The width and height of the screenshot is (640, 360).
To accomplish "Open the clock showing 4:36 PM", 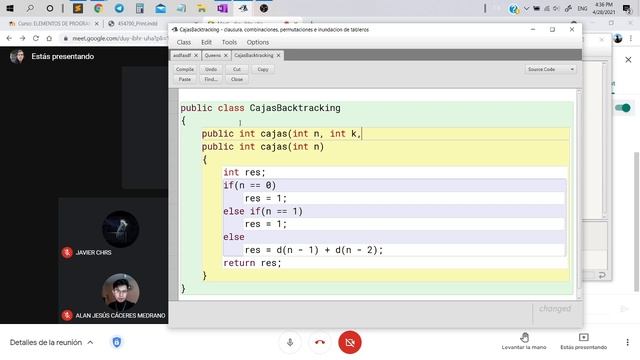I will click(604, 8).
